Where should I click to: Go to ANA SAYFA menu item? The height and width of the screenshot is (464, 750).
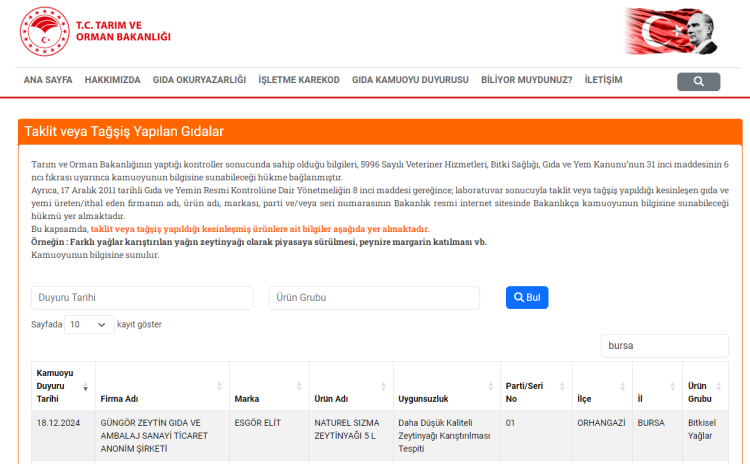tap(48, 80)
